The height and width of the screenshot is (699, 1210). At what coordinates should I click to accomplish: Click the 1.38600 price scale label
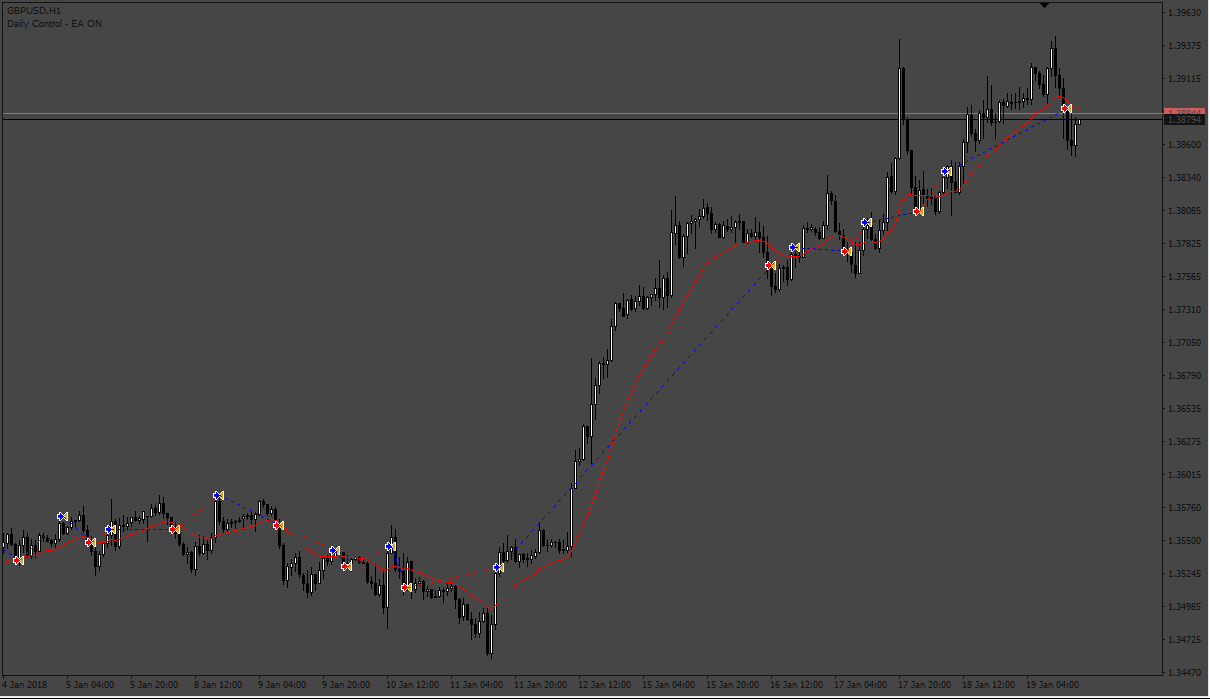coord(1186,145)
